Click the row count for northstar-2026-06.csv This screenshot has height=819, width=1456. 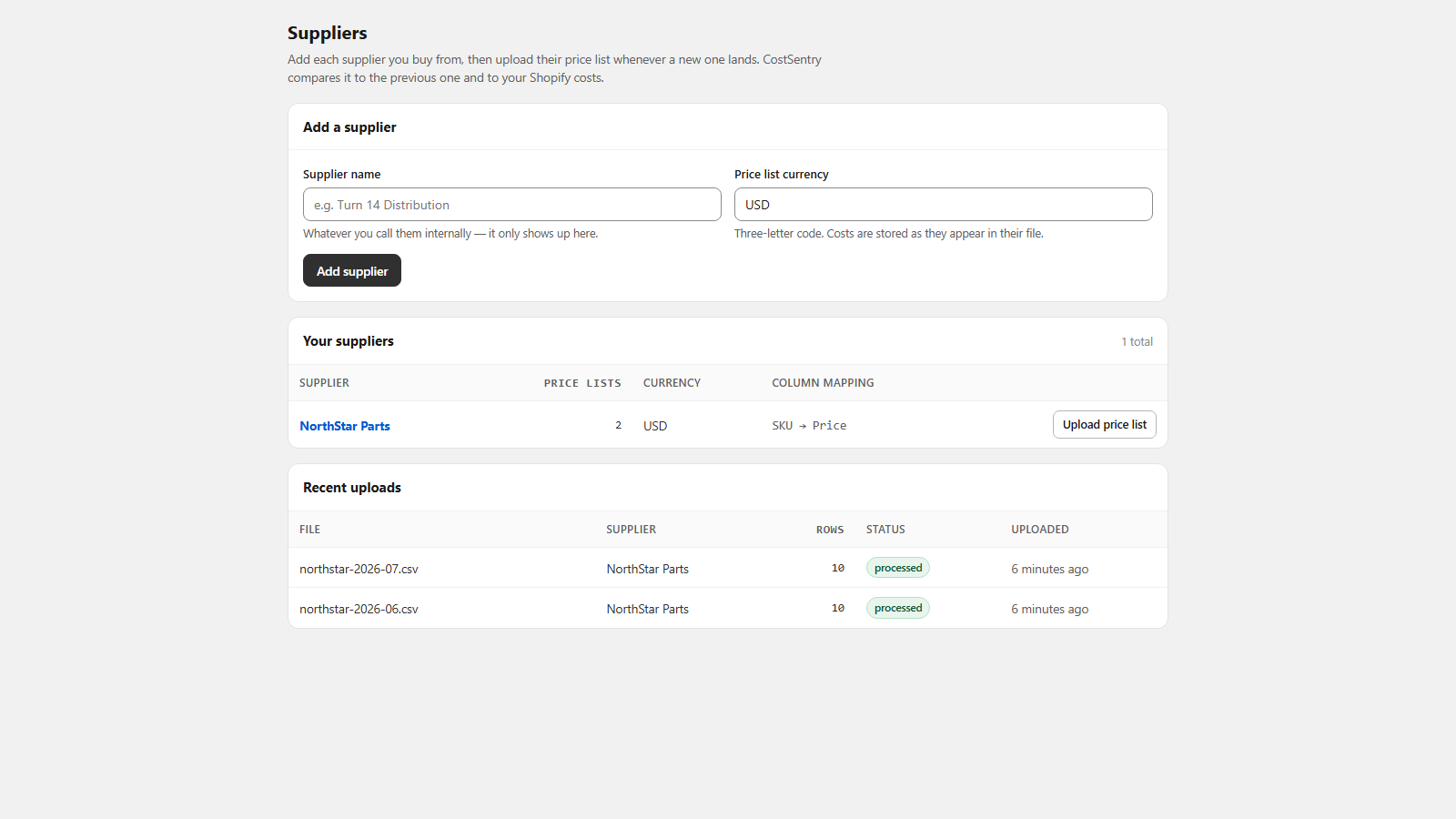tap(838, 608)
